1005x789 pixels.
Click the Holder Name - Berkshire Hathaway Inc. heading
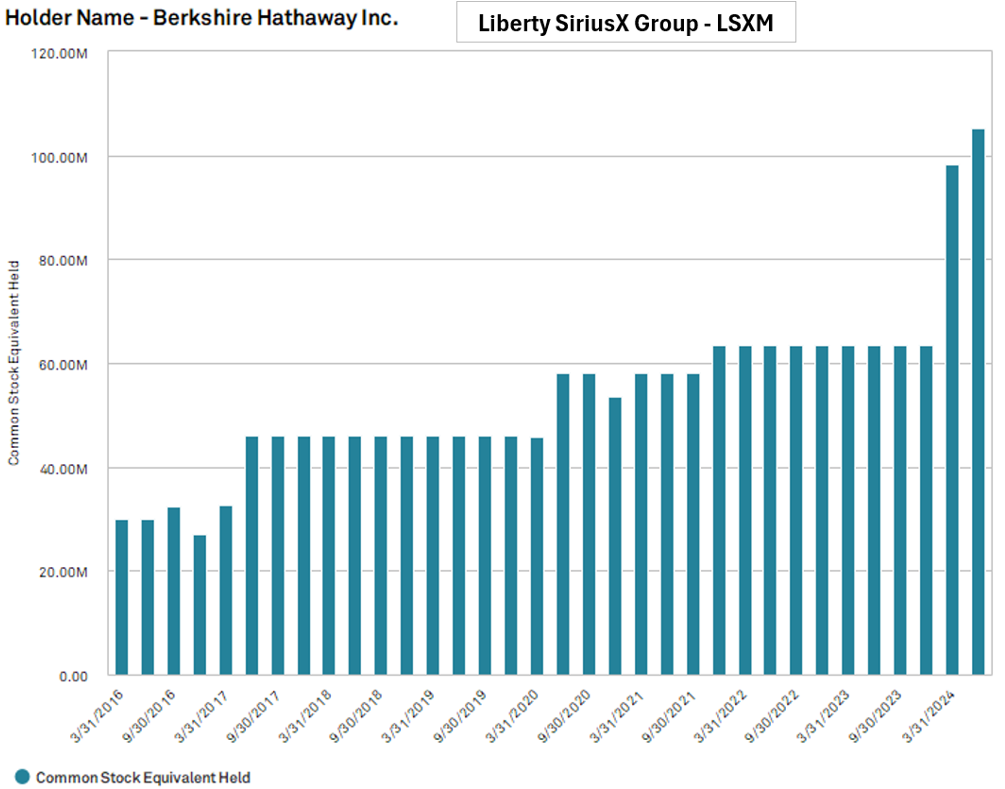[x=201, y=18]
